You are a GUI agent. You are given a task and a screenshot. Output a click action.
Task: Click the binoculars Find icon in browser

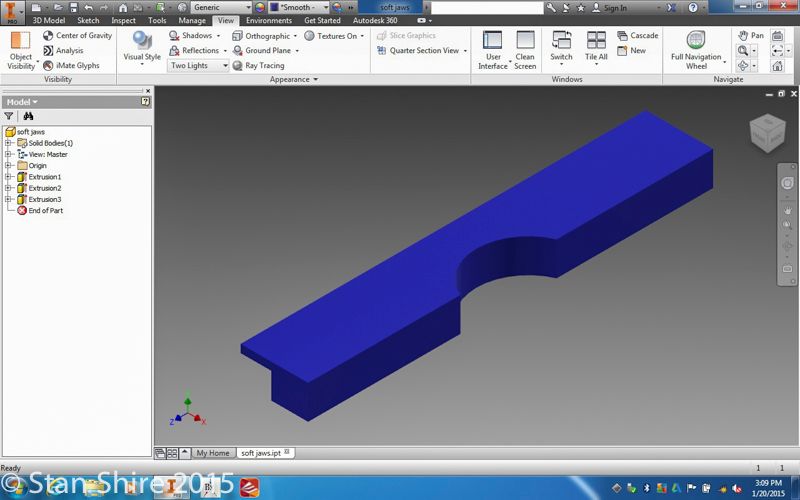(29, 116)
